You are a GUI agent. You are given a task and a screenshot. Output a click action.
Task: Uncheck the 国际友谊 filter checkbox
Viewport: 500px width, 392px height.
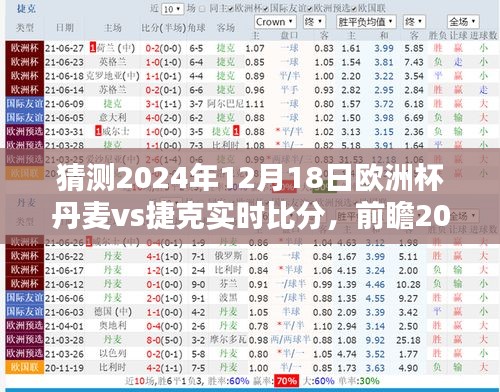tap(266, 9)
